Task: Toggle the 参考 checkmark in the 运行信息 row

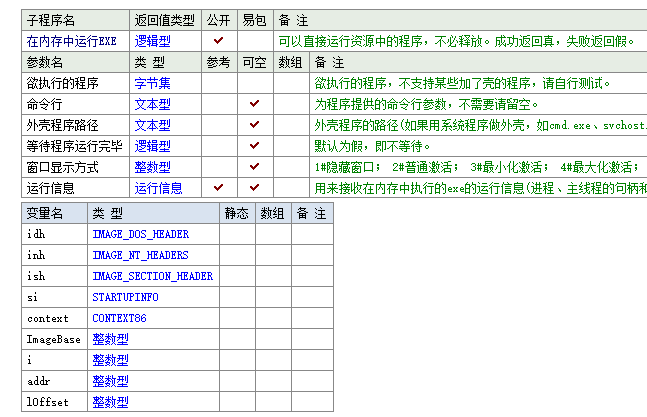Action: pos(218,188)
